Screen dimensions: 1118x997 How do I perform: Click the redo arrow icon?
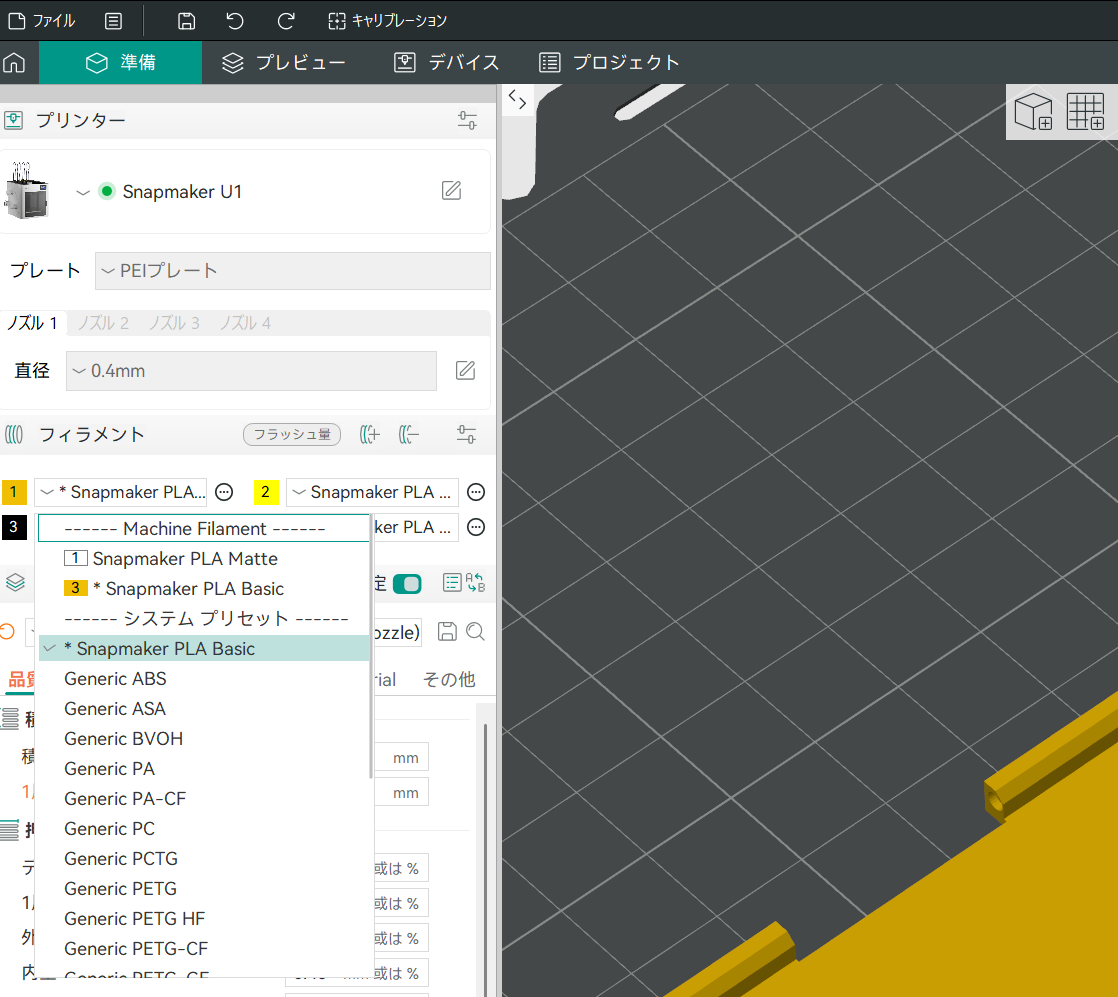286,20
